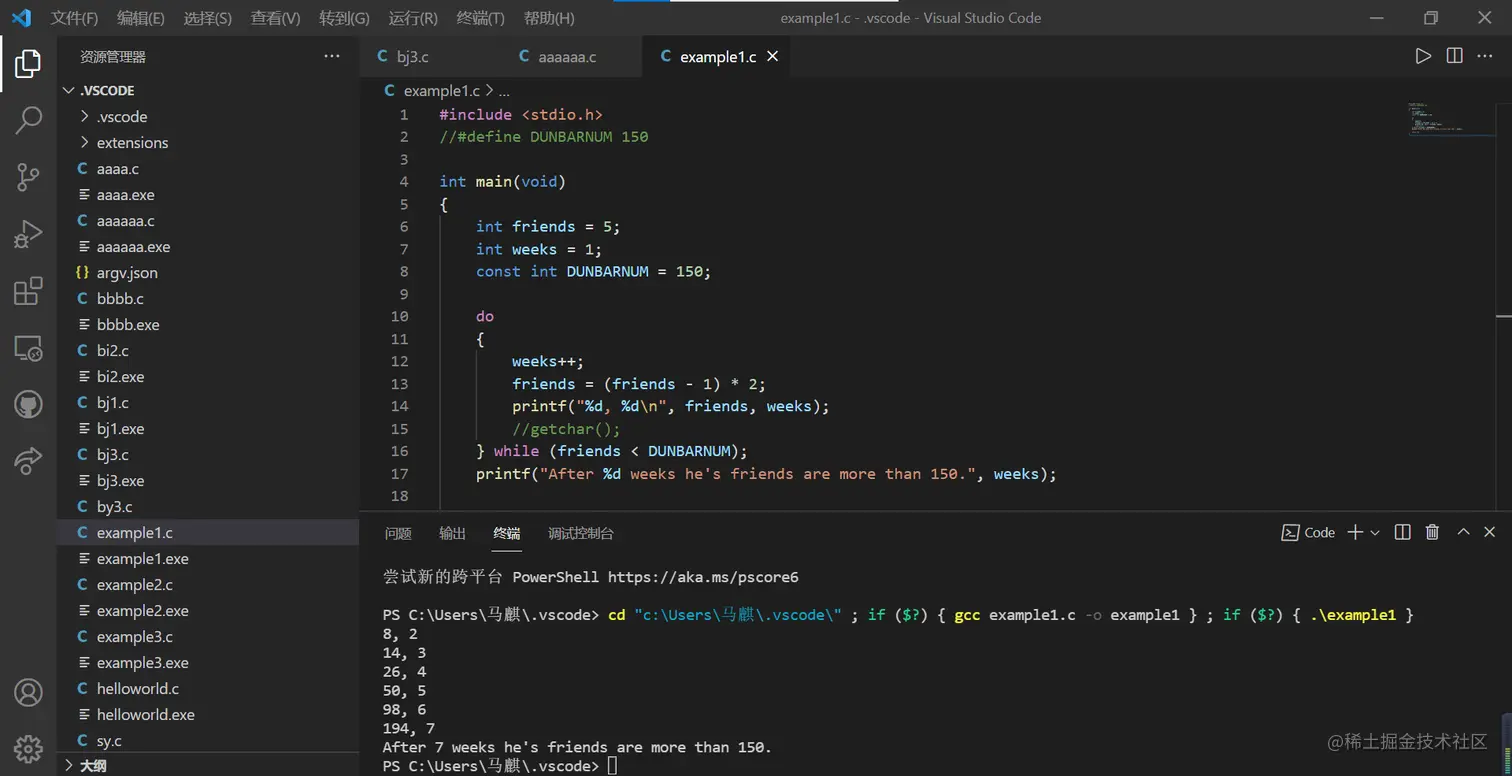Screen dimensions: 1512x776
Task: Open the Extensions view
Action: (x=28, y=292)
